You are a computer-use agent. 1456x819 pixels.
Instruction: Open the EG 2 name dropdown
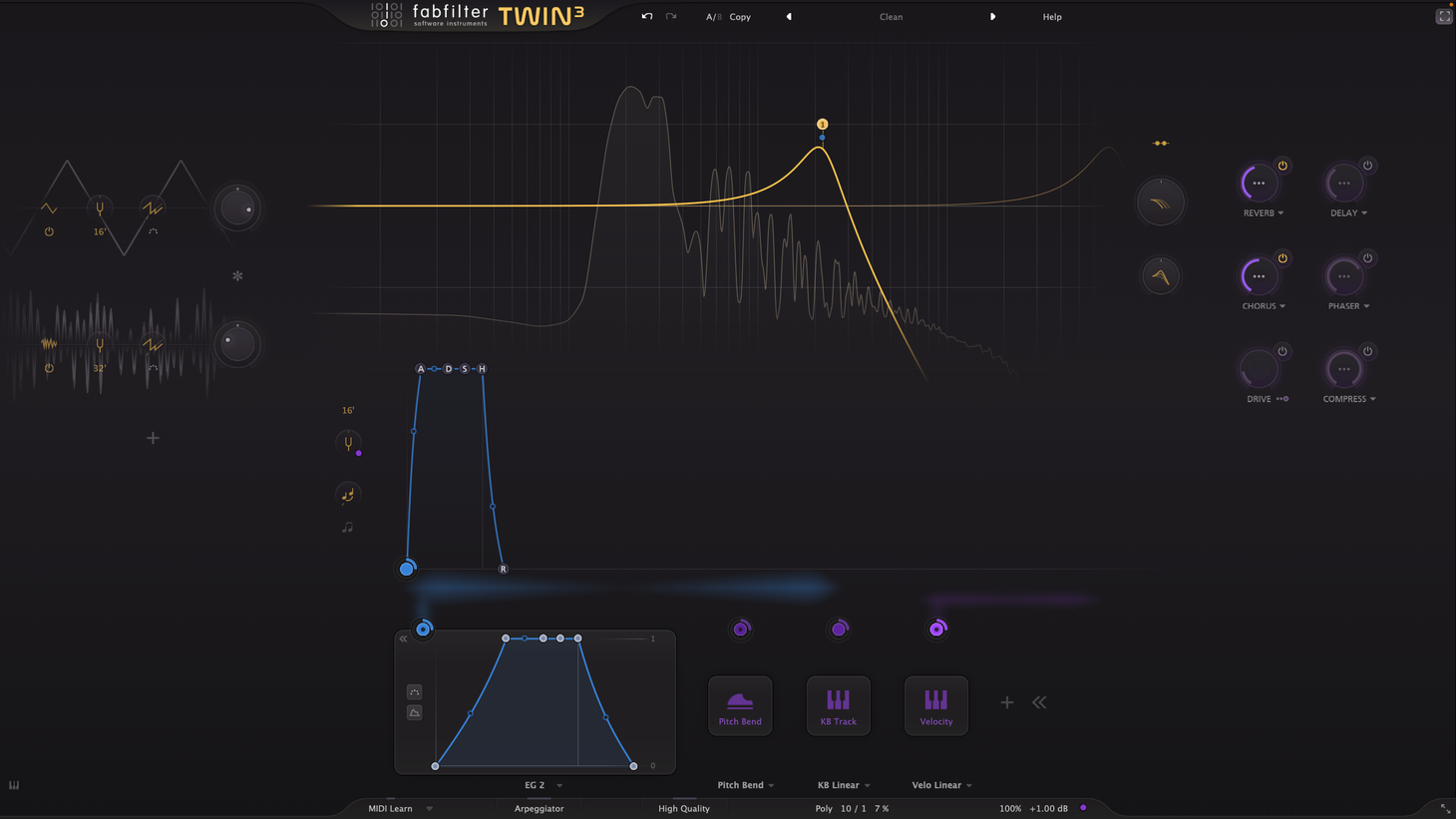coord(544,785)
